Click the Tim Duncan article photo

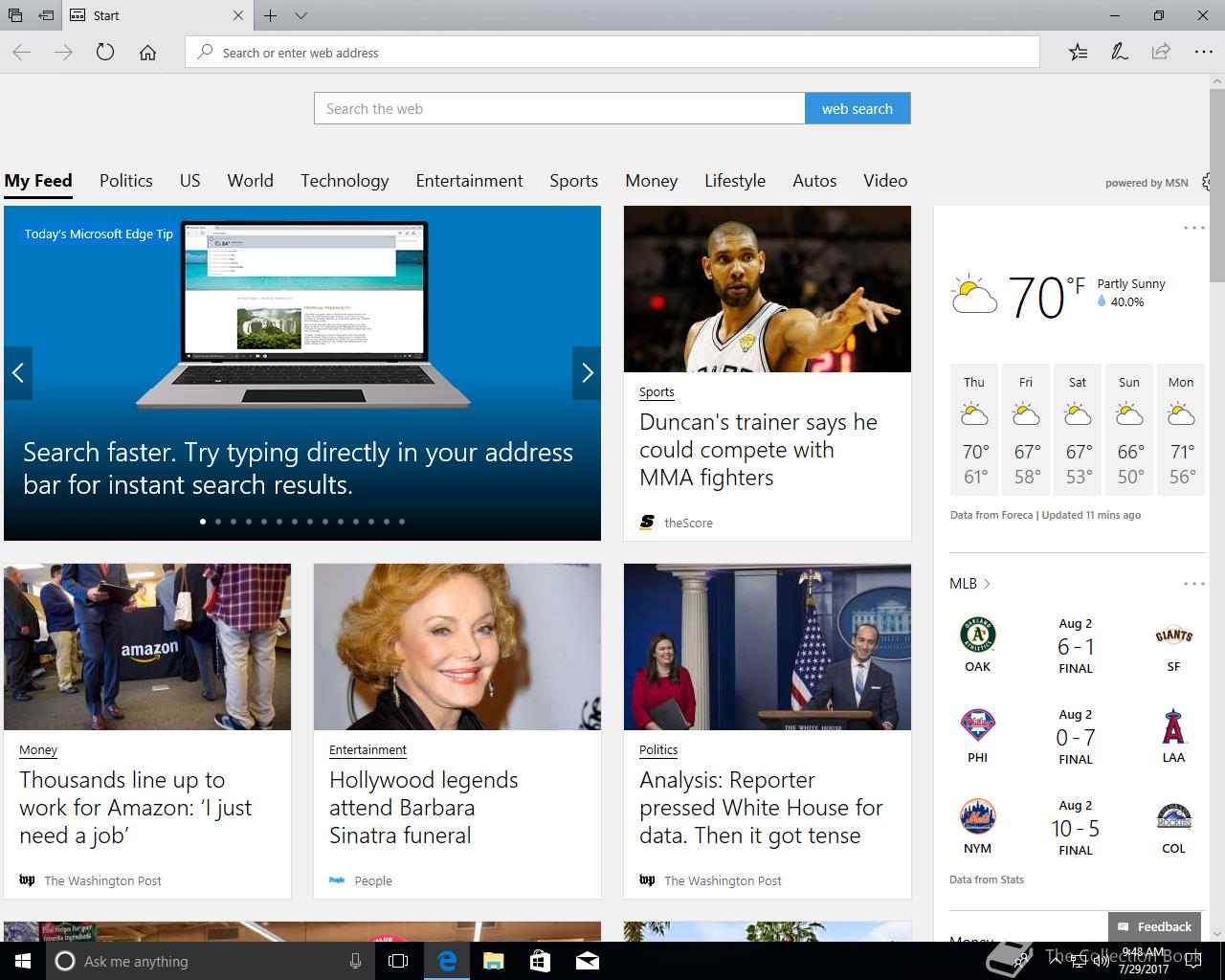point(768,289)
